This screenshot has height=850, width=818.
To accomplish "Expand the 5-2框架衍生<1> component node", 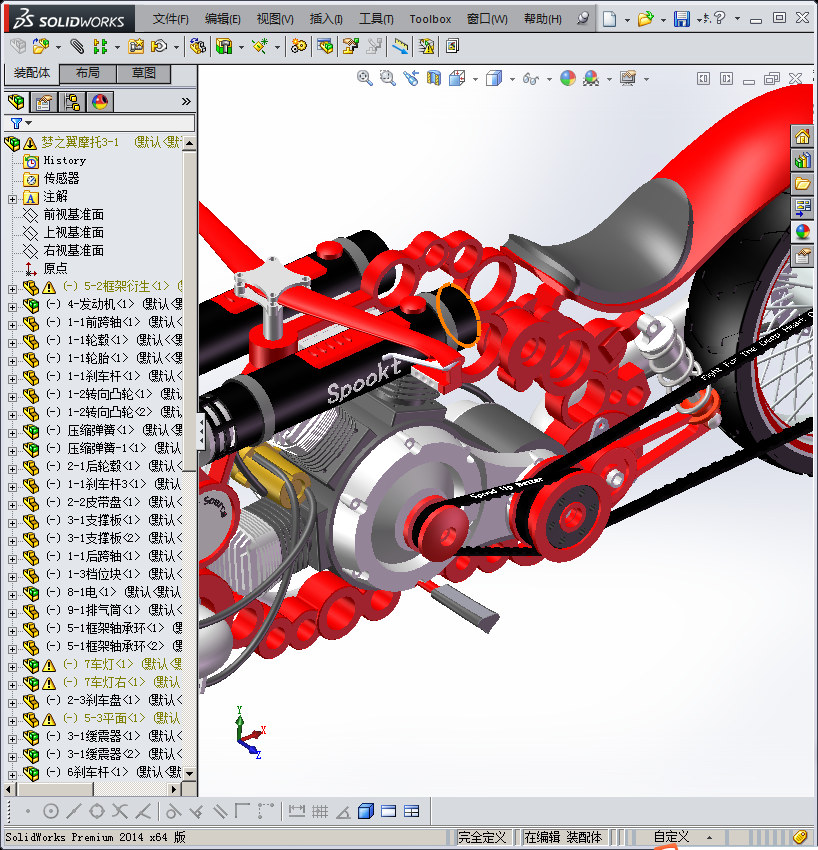I will (12, 289).
